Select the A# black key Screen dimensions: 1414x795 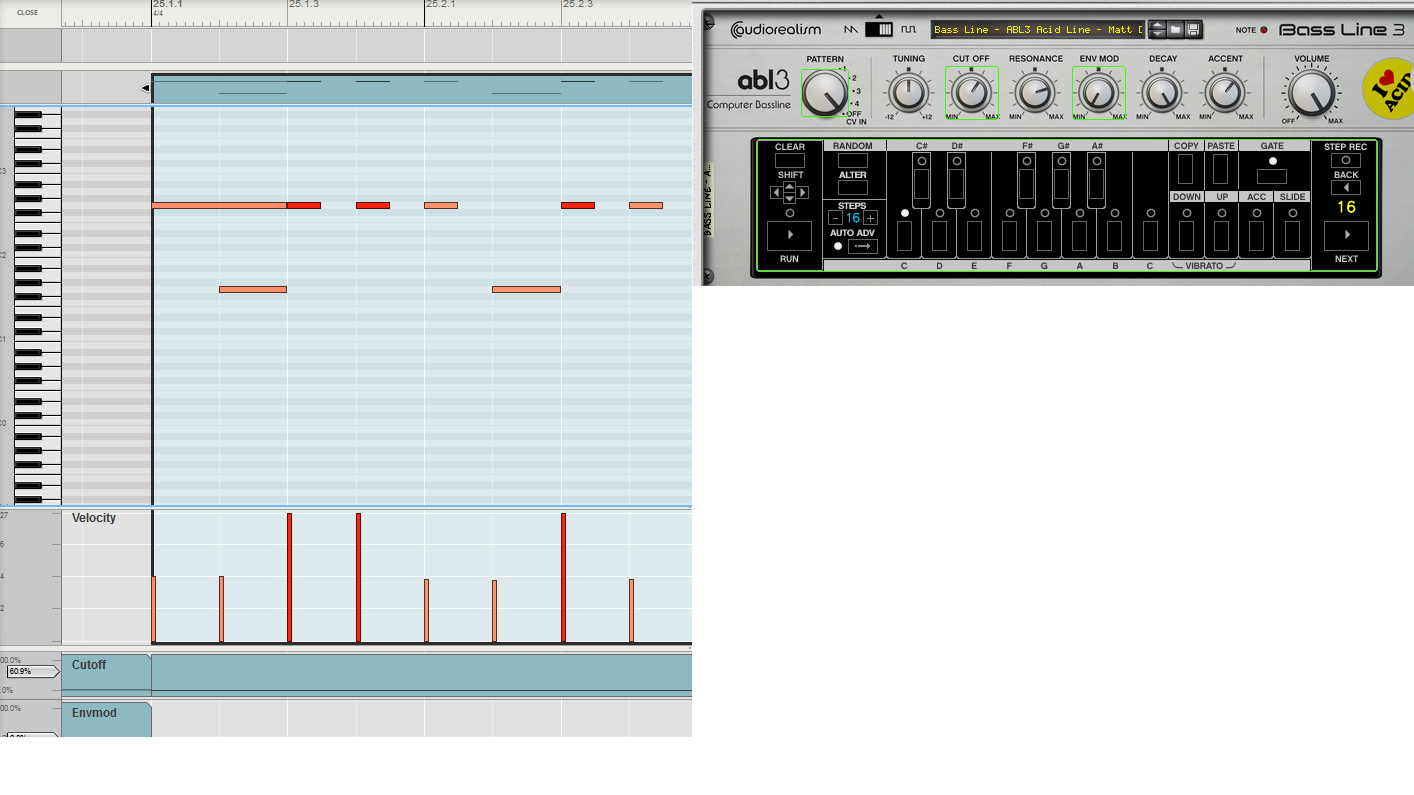point(1097,185)
